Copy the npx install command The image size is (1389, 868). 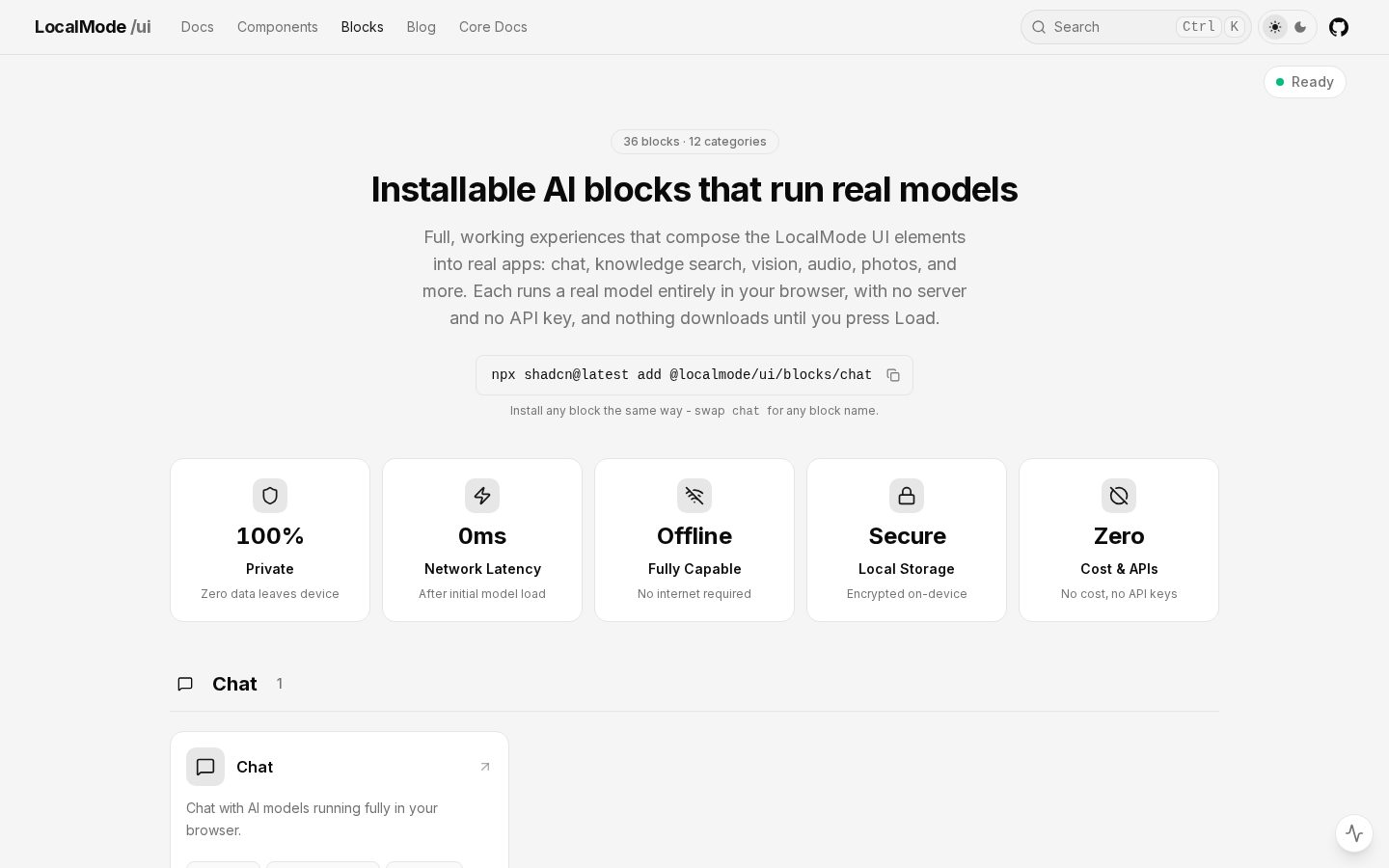click(x=893, y=375)
